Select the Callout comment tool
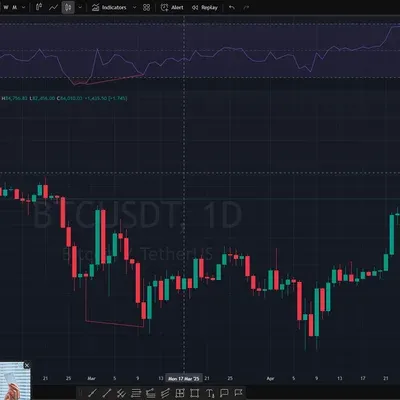The height and width of the screenshot is (400, 400). 224,393
